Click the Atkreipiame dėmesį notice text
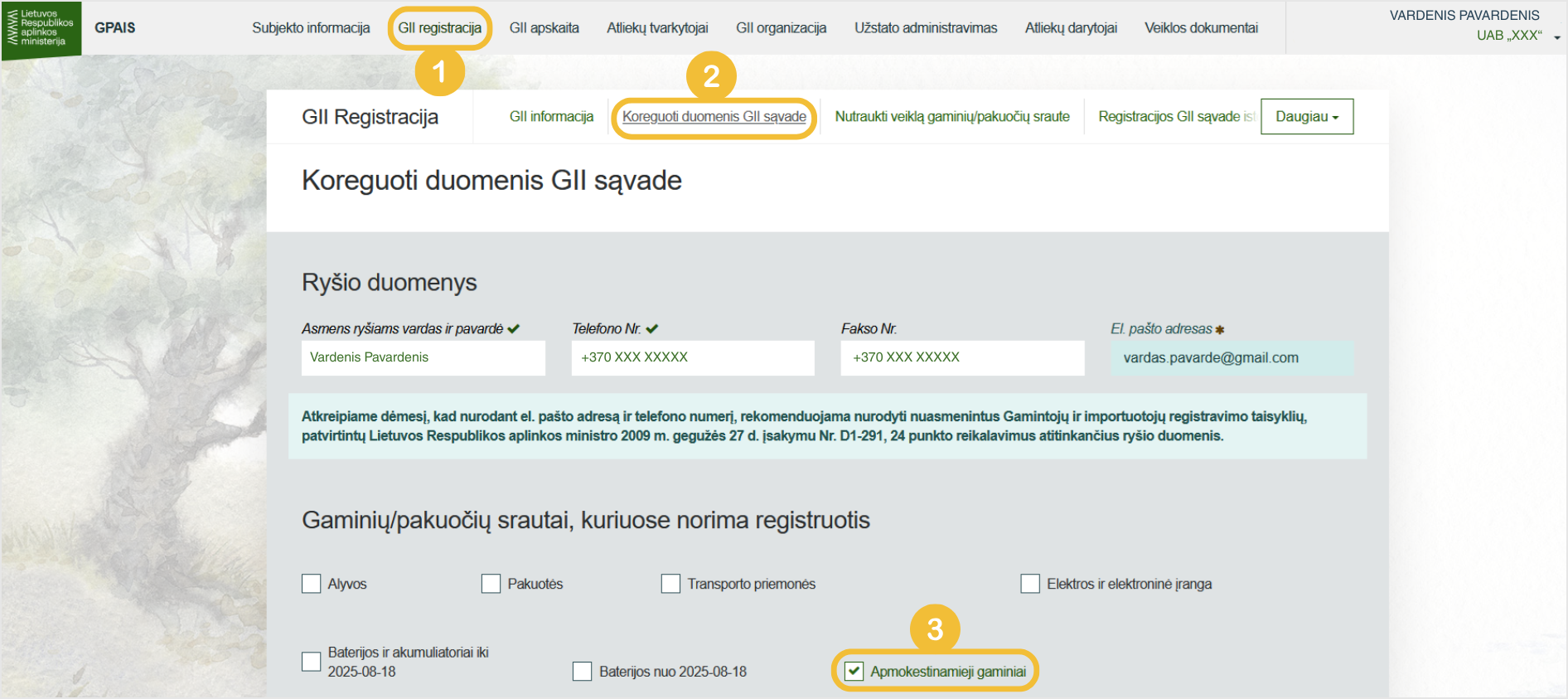The width and height of the screenshot is (1568, 699). pos(804,426)
